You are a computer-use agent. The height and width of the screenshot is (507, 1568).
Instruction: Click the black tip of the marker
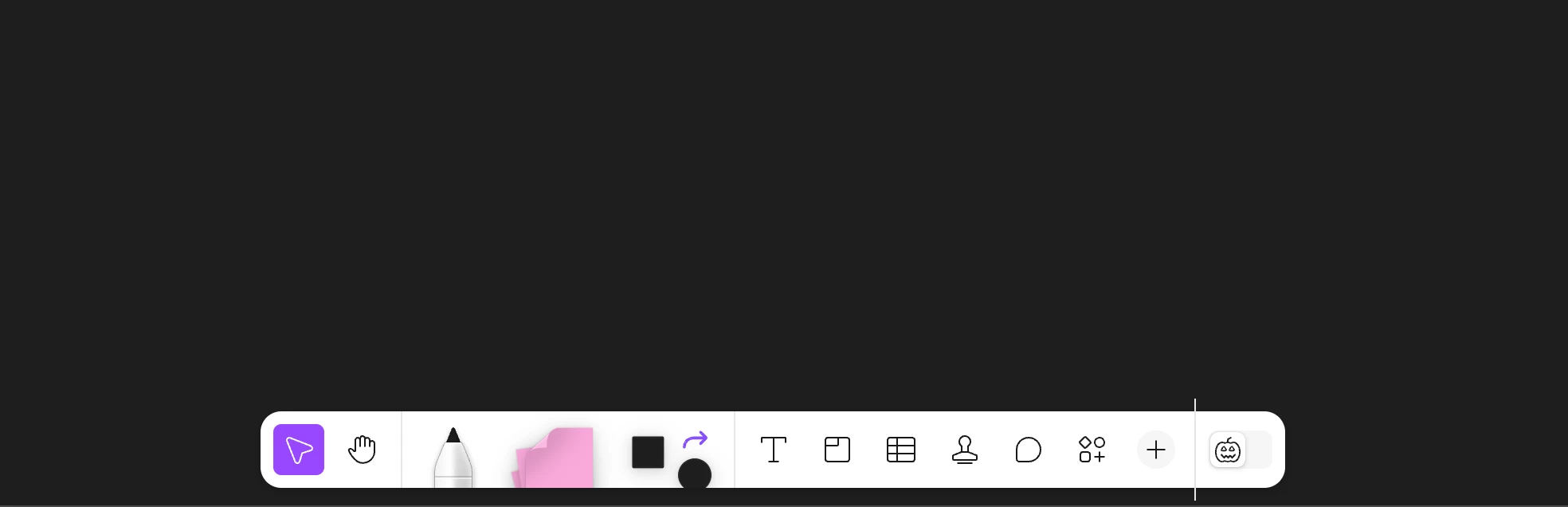tap(453, 435)
